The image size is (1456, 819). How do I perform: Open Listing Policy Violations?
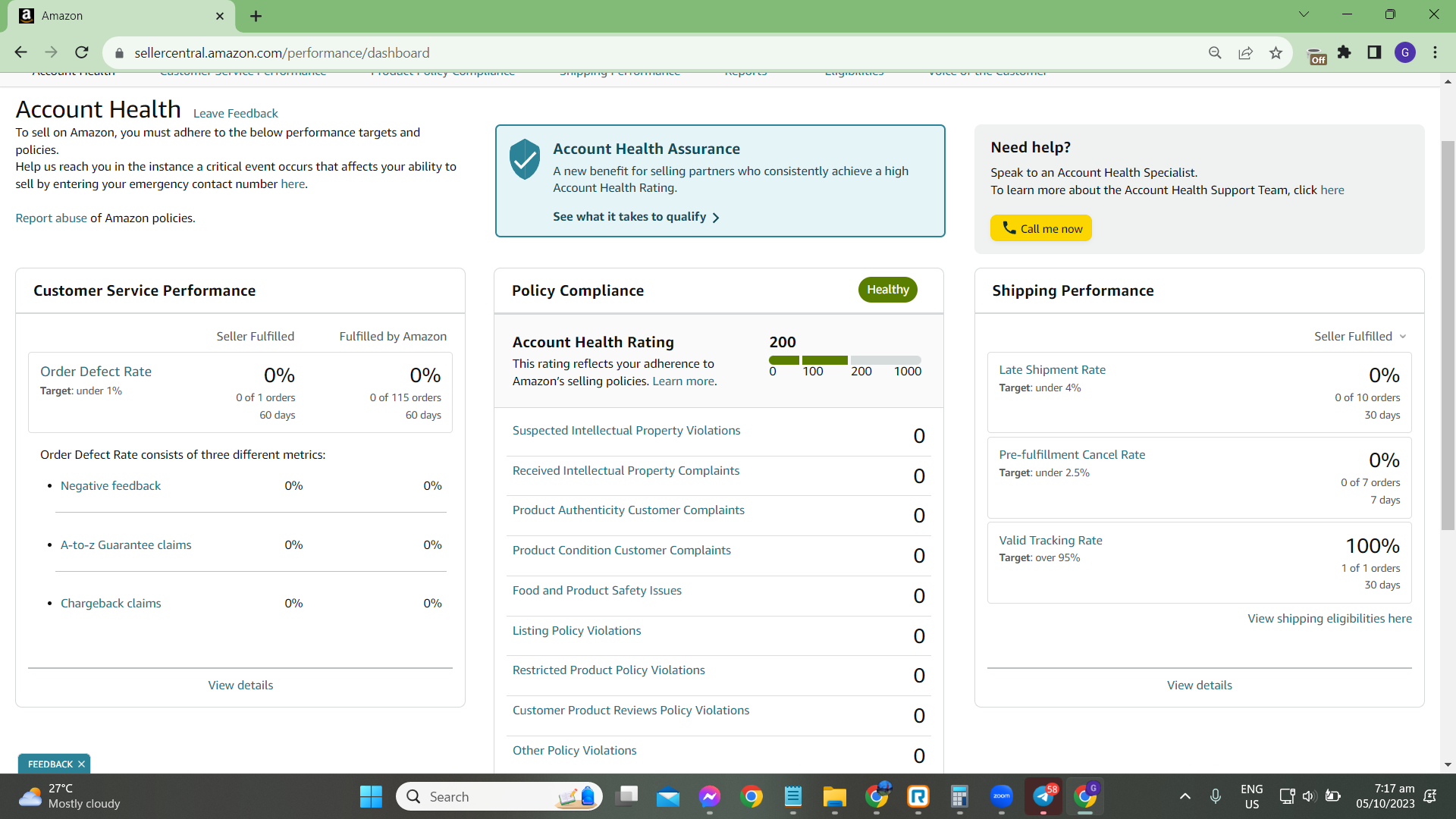pos(576,630)
